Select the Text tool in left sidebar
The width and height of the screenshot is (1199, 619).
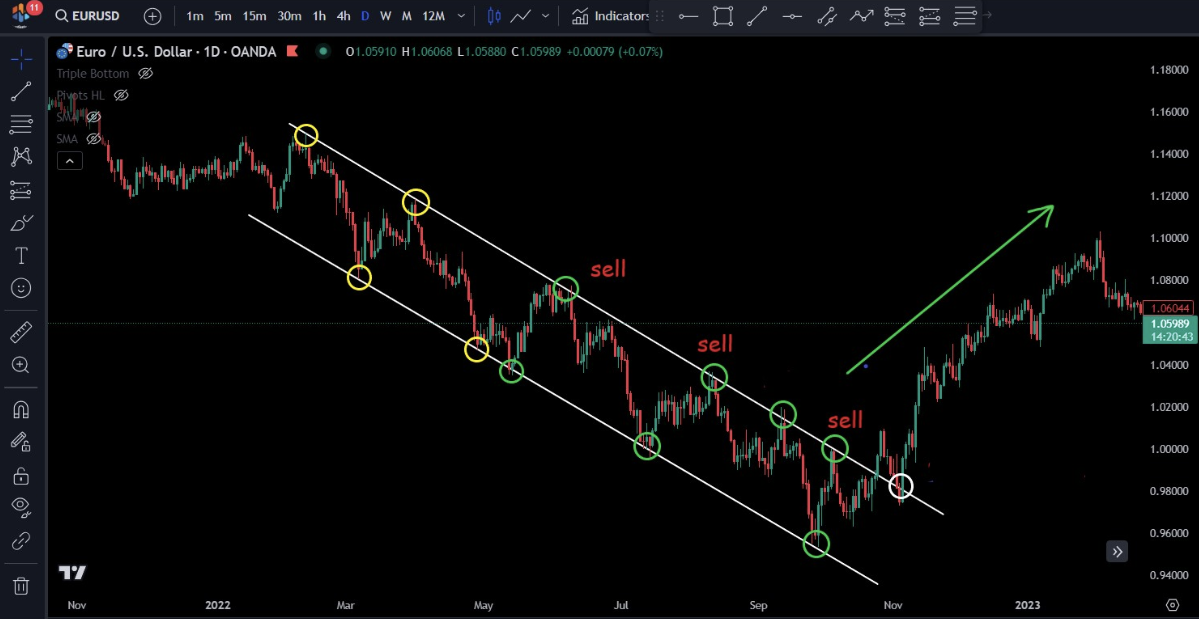(x=20, y=256)
